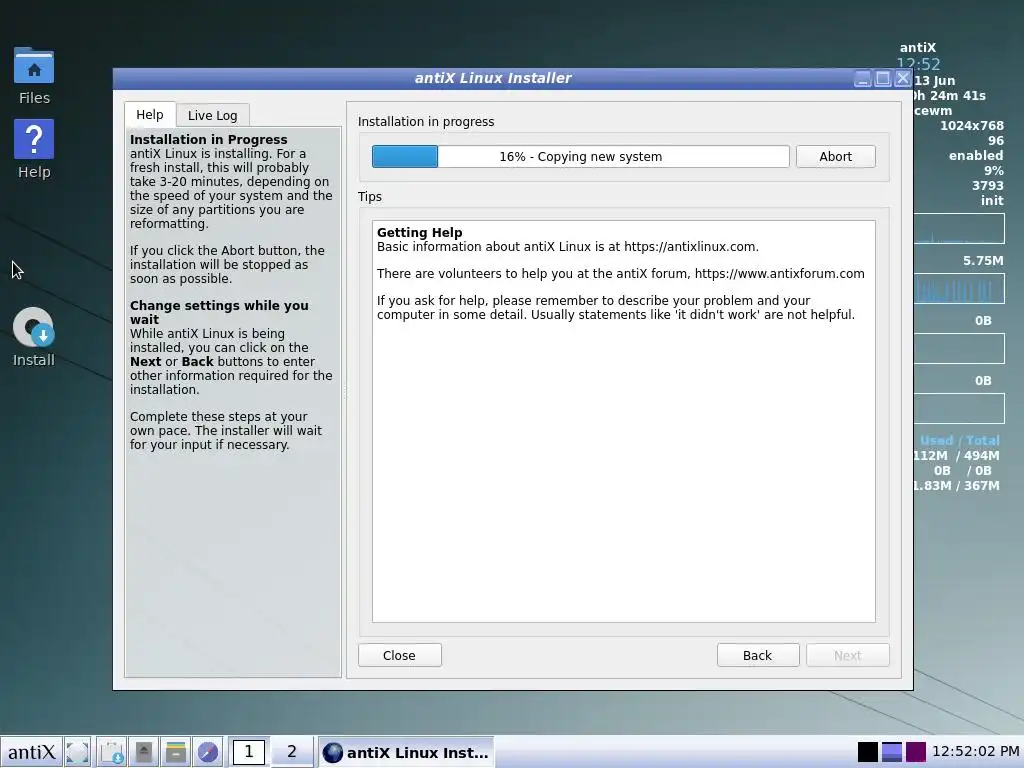1024x768 pixels.
Task: Click 'Change settings while you wait' heading
Action: pyautogui.click(x=219, y=312)
